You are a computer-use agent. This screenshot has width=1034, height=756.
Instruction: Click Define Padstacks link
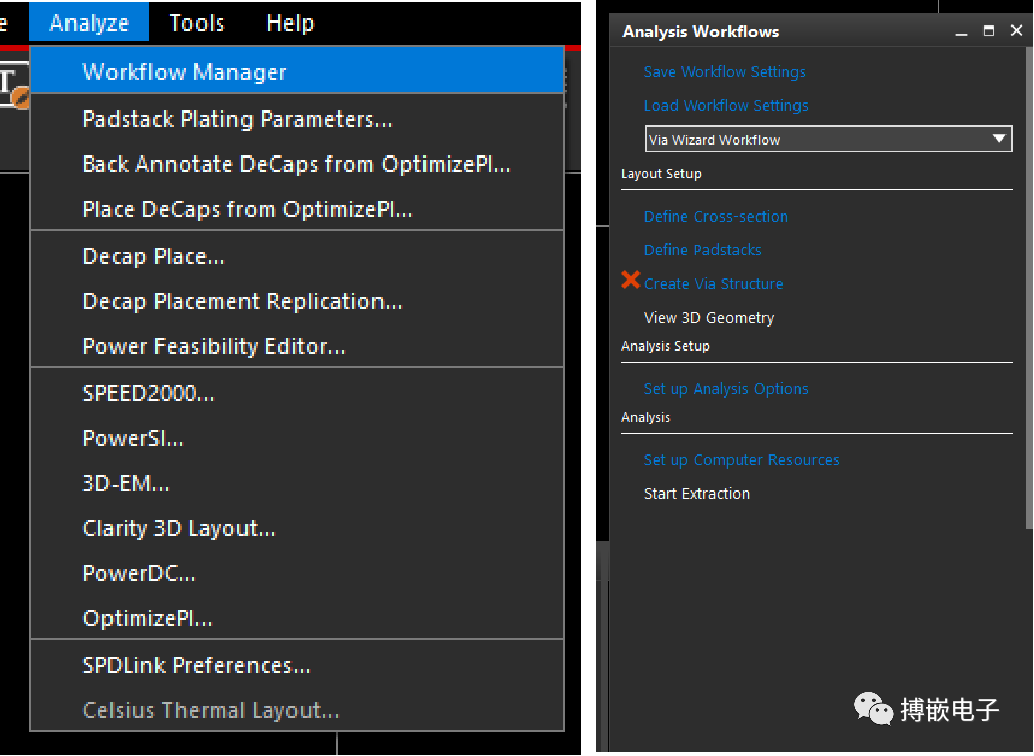(702, 250)
